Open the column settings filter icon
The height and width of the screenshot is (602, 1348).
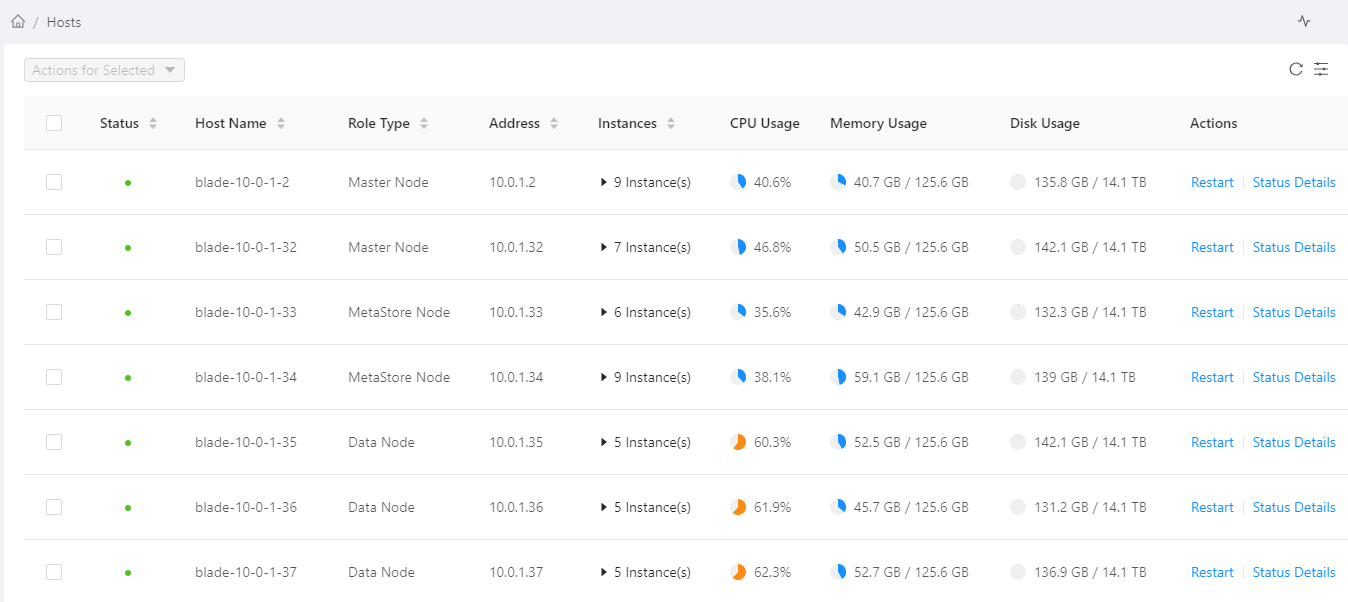[1321, 69]
